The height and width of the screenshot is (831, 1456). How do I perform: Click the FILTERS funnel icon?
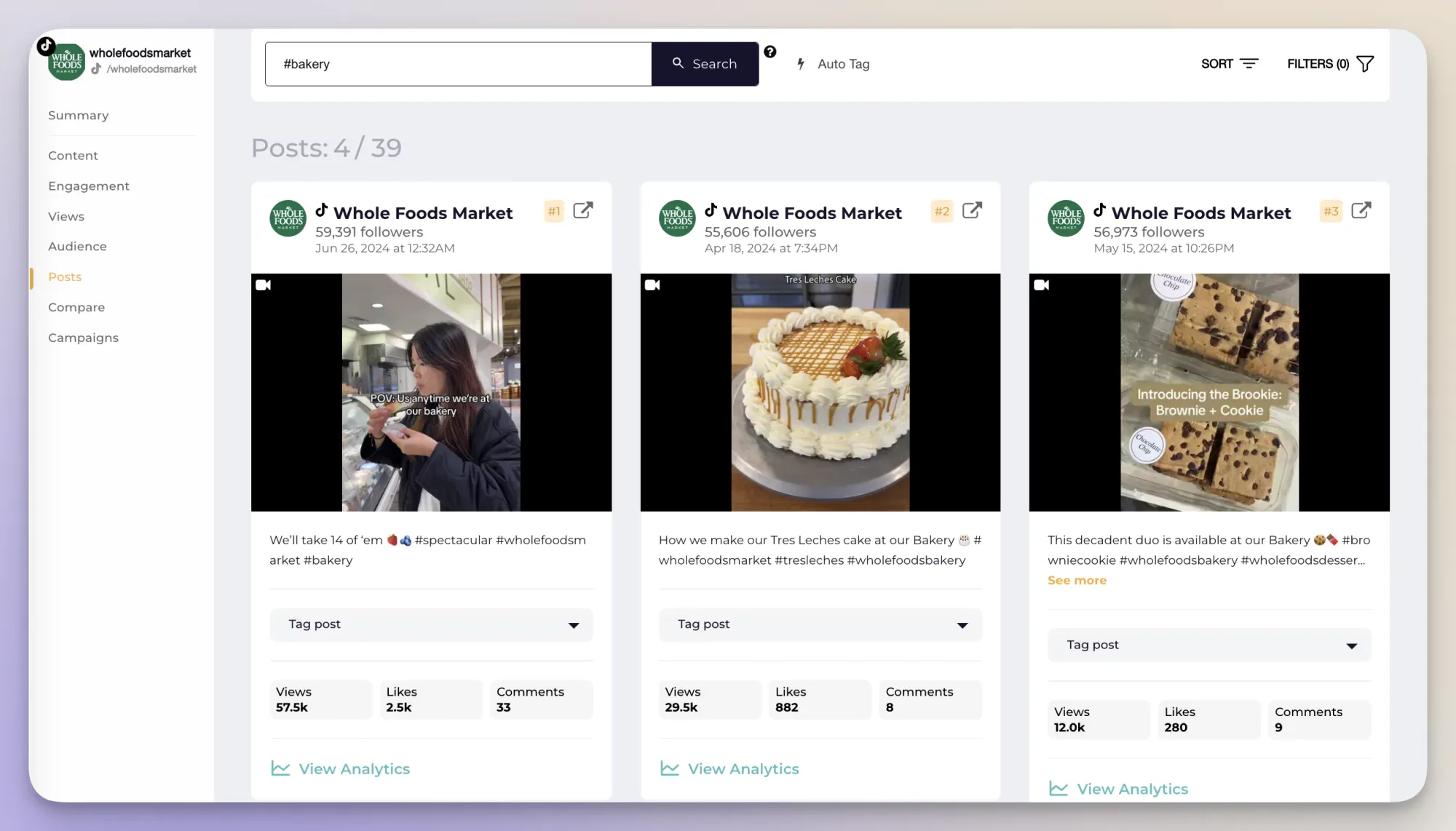[x=1366, y=64]
